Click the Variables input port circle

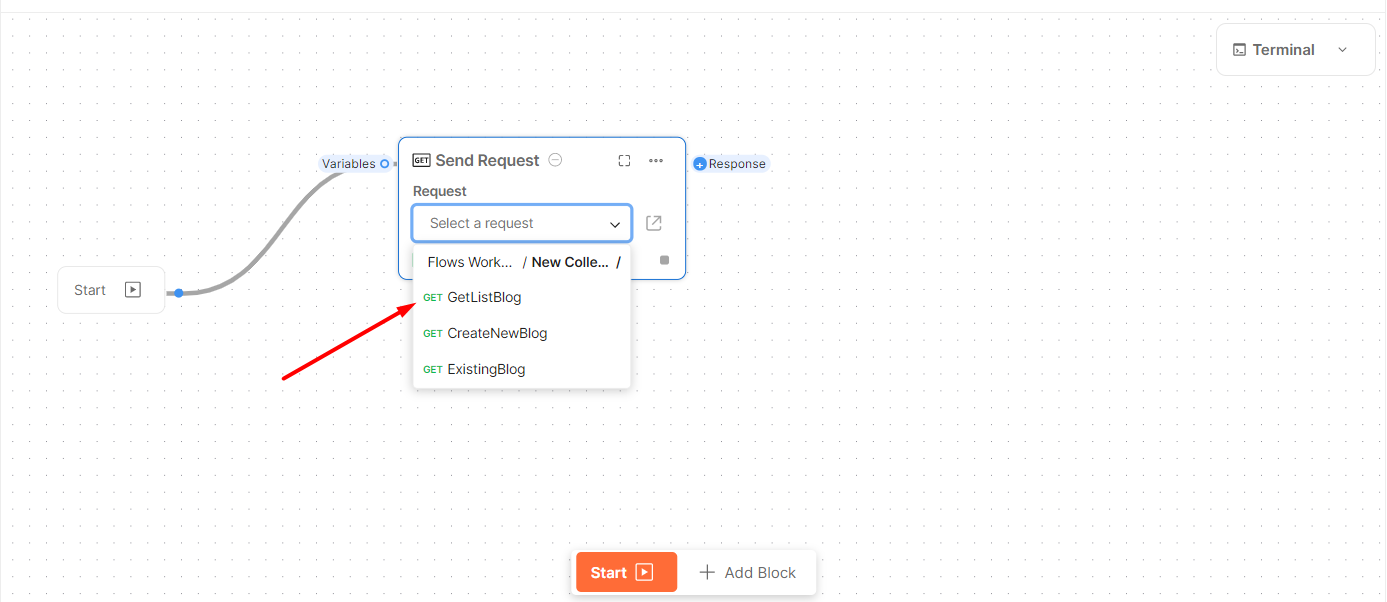(x=384, y=164)
